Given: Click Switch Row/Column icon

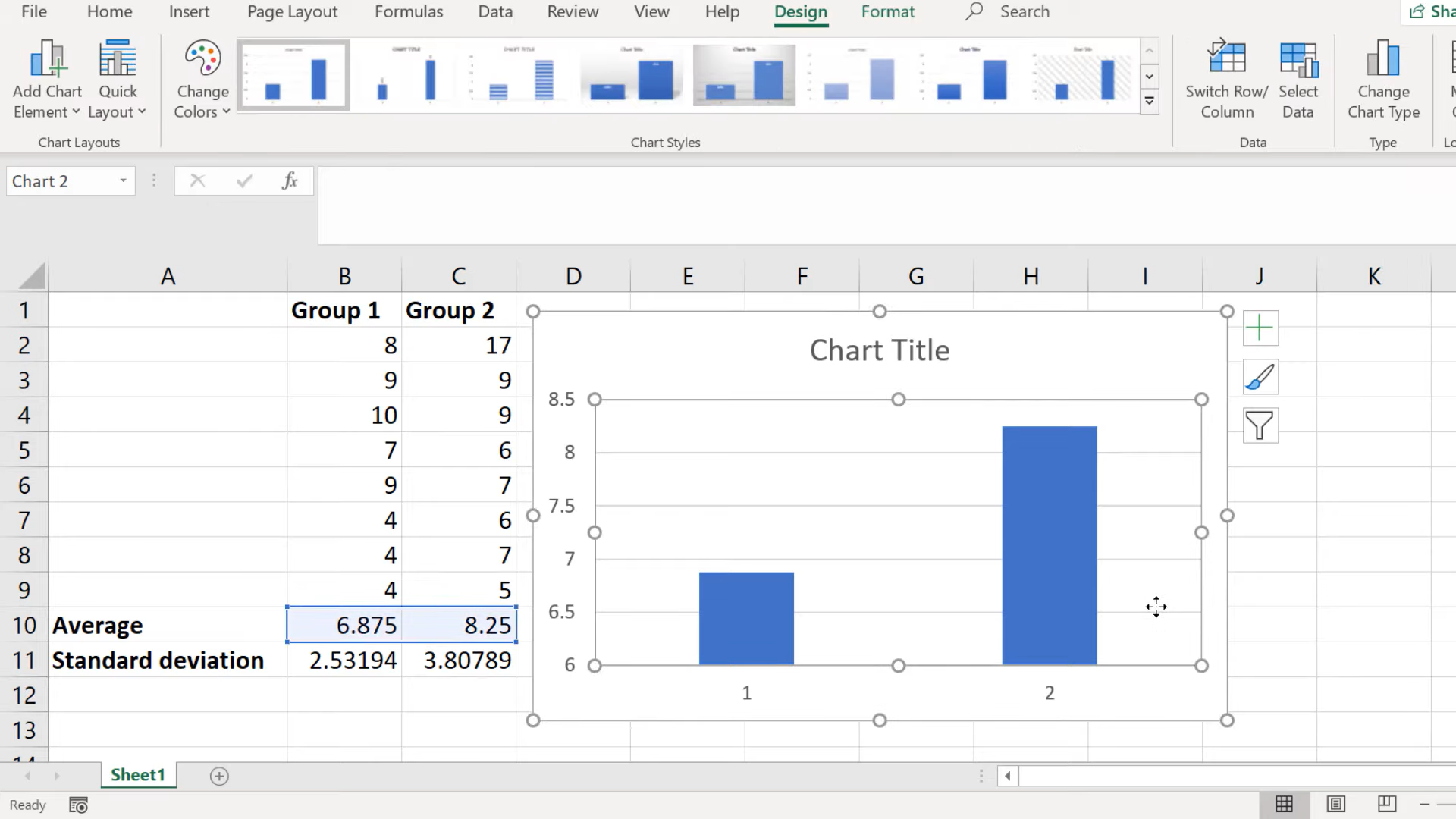Looking at the screenshot, I should coord(1226,80).
